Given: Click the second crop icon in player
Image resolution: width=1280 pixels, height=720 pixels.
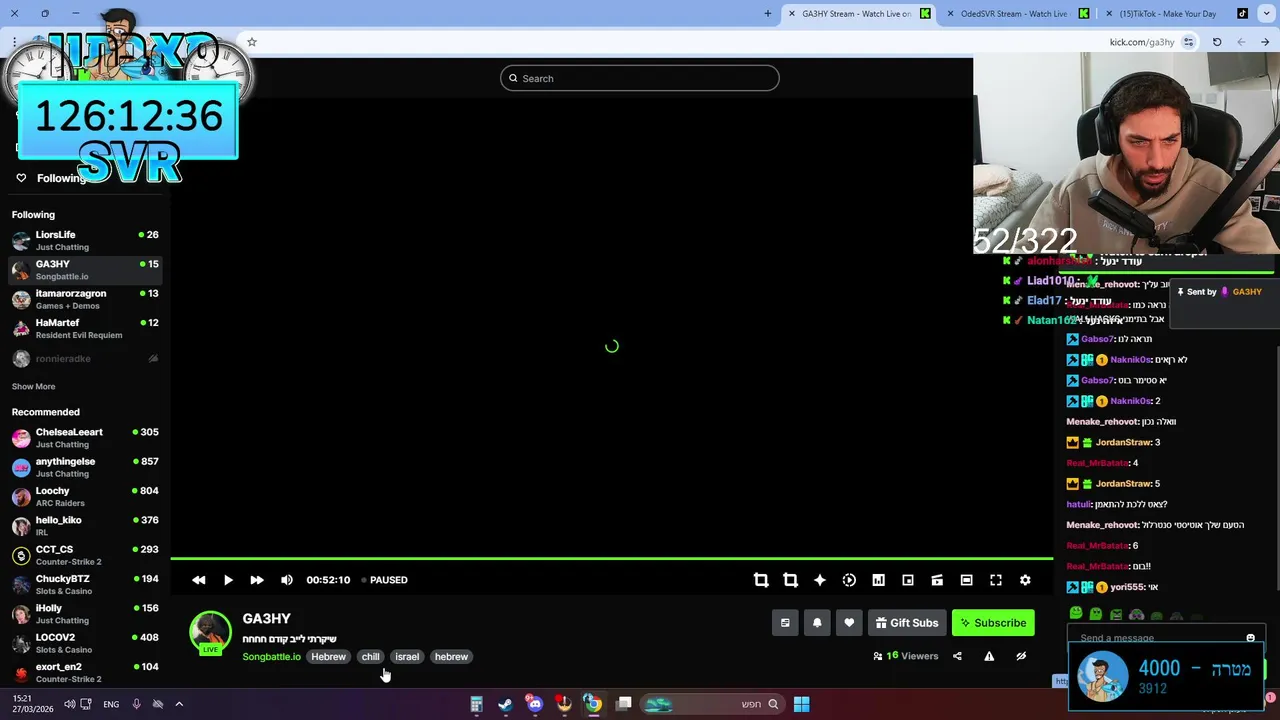Looking at the screenshot, I should [x=790, y=580].
